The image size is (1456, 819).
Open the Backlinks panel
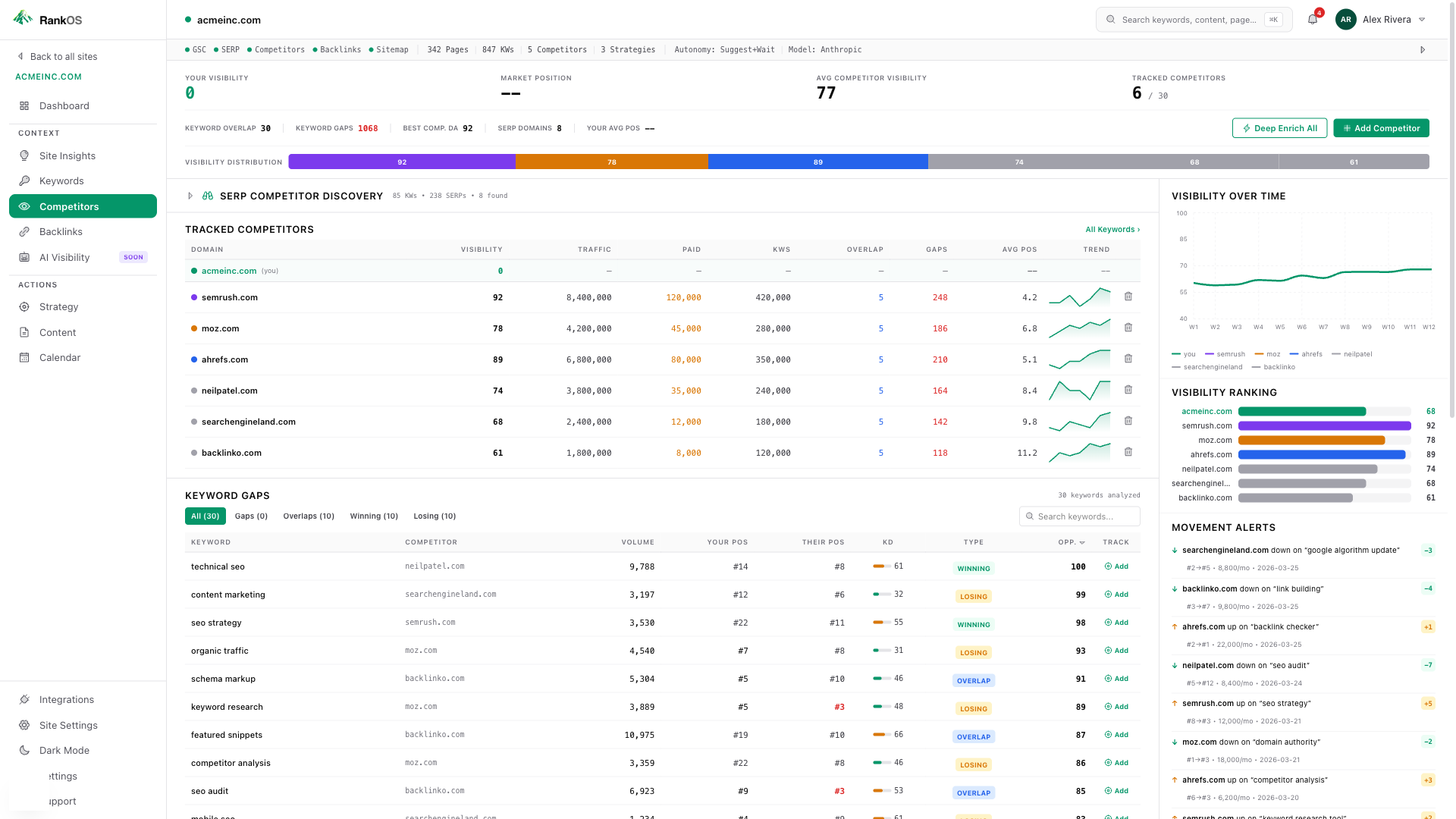[61, 231]
